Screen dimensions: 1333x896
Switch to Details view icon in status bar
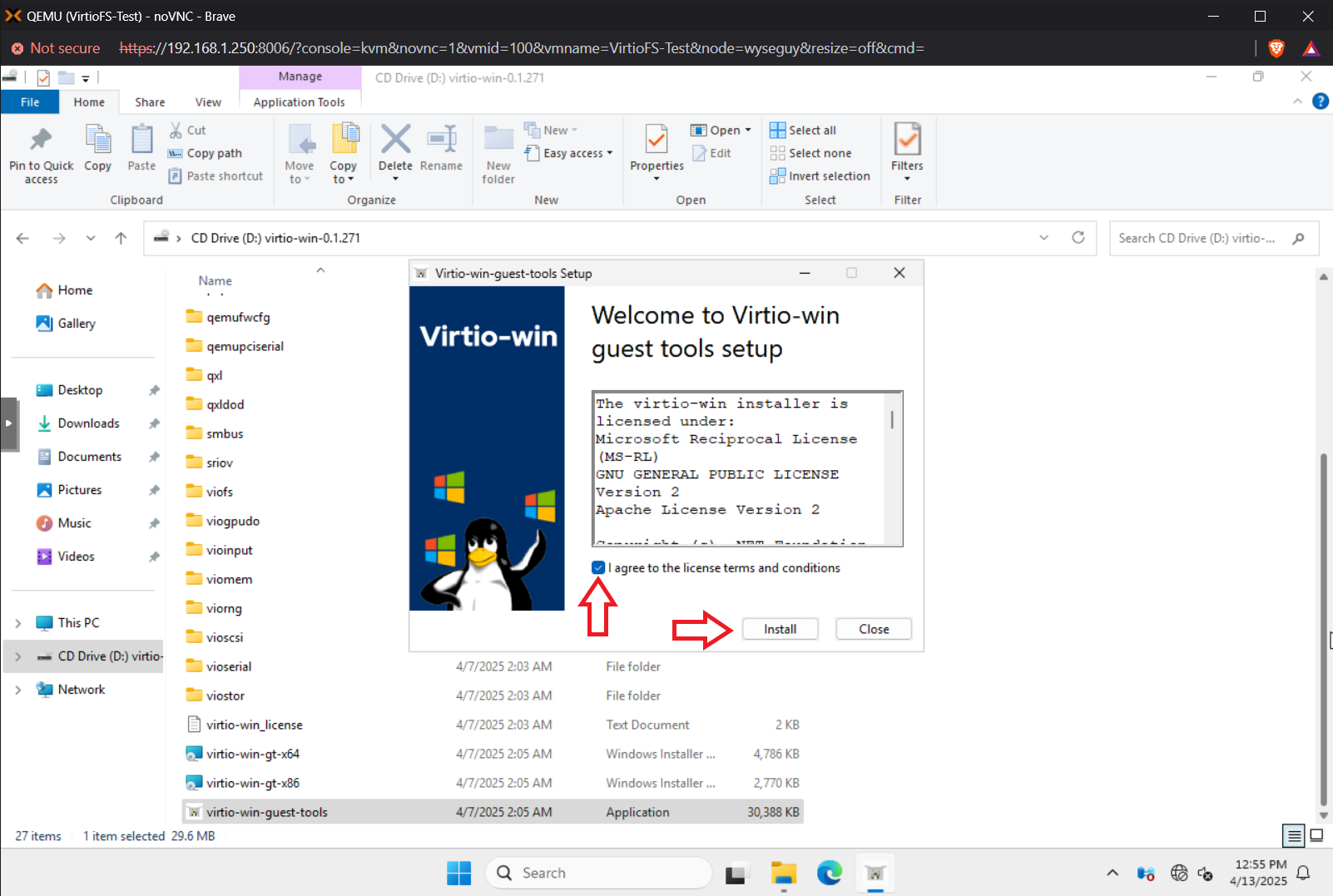(x=1294, y=835)
